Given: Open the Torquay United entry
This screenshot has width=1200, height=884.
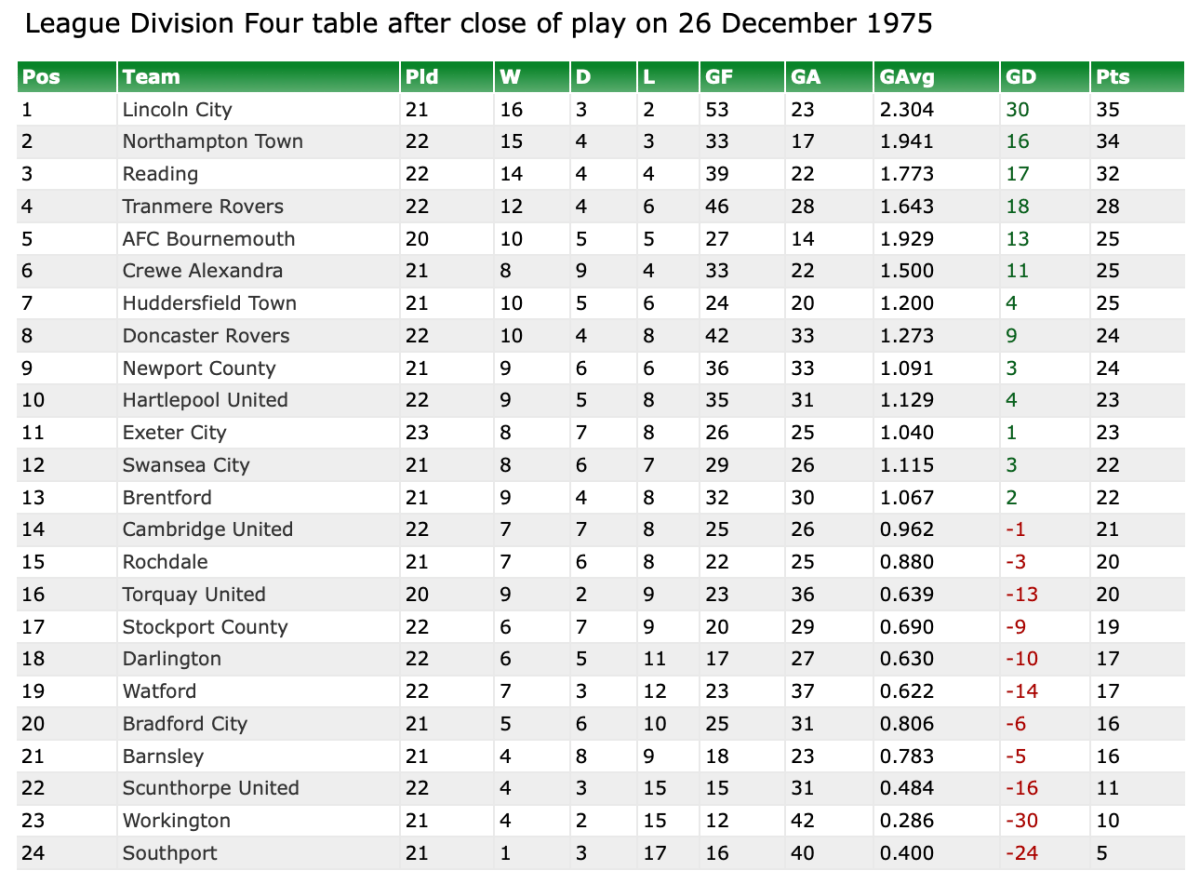Looking at the screenshot, I should click(194, 594).
